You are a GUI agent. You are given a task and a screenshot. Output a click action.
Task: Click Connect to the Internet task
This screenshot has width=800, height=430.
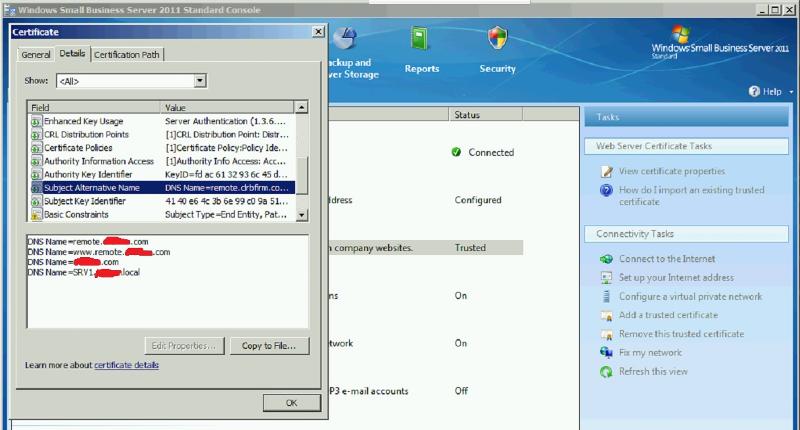point(667,259)
